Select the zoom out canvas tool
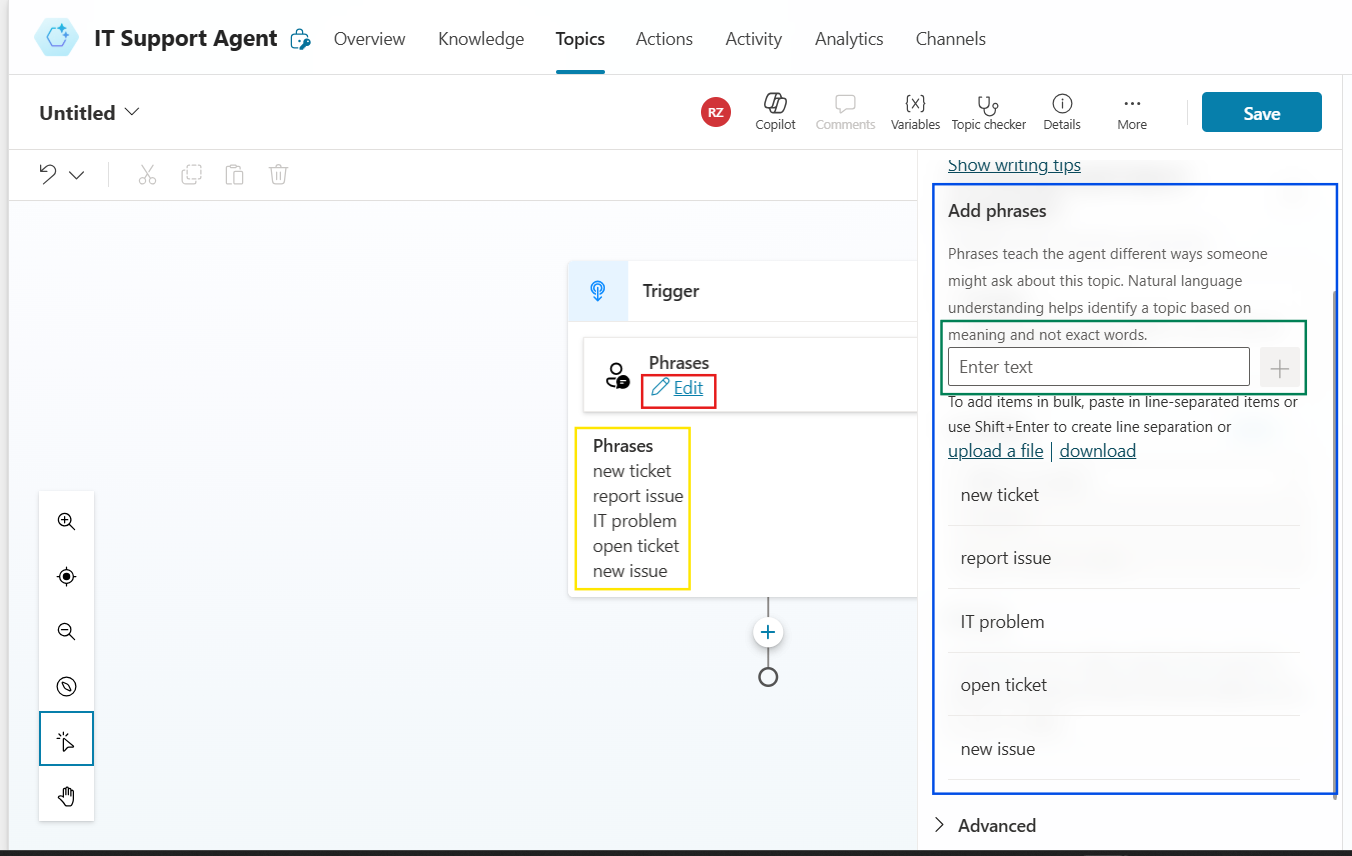This screenshot has height=856, width=1352. [66, 631]
